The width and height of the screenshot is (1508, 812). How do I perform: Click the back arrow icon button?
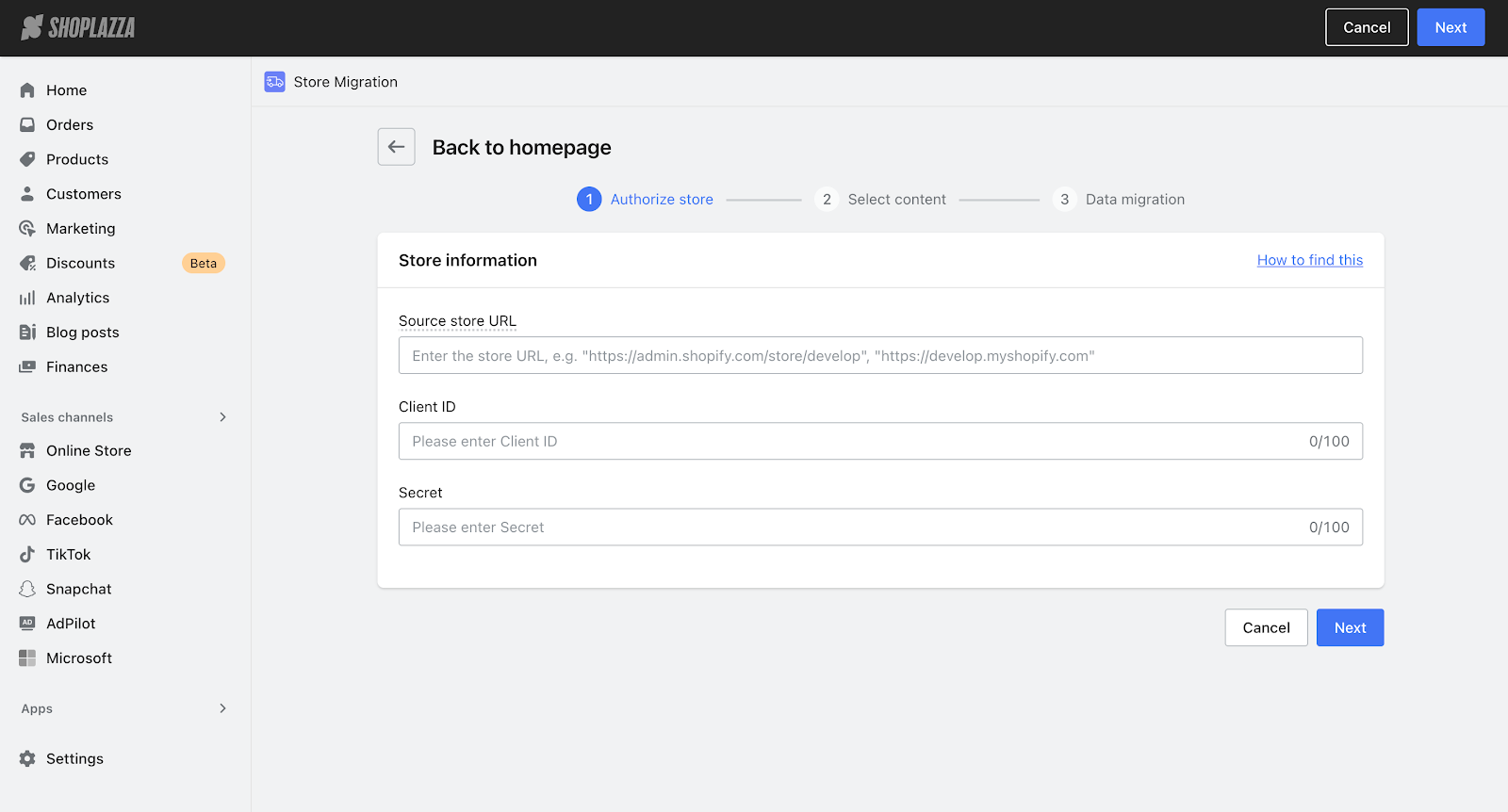point(396,147)
